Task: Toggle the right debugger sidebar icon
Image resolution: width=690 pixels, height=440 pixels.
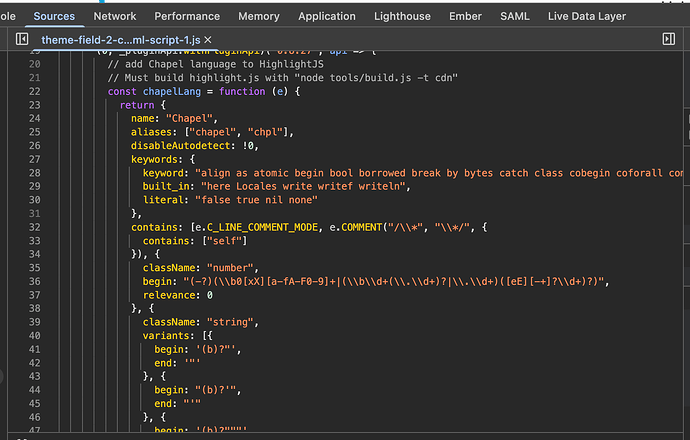Action: click(x=668, y=39)
